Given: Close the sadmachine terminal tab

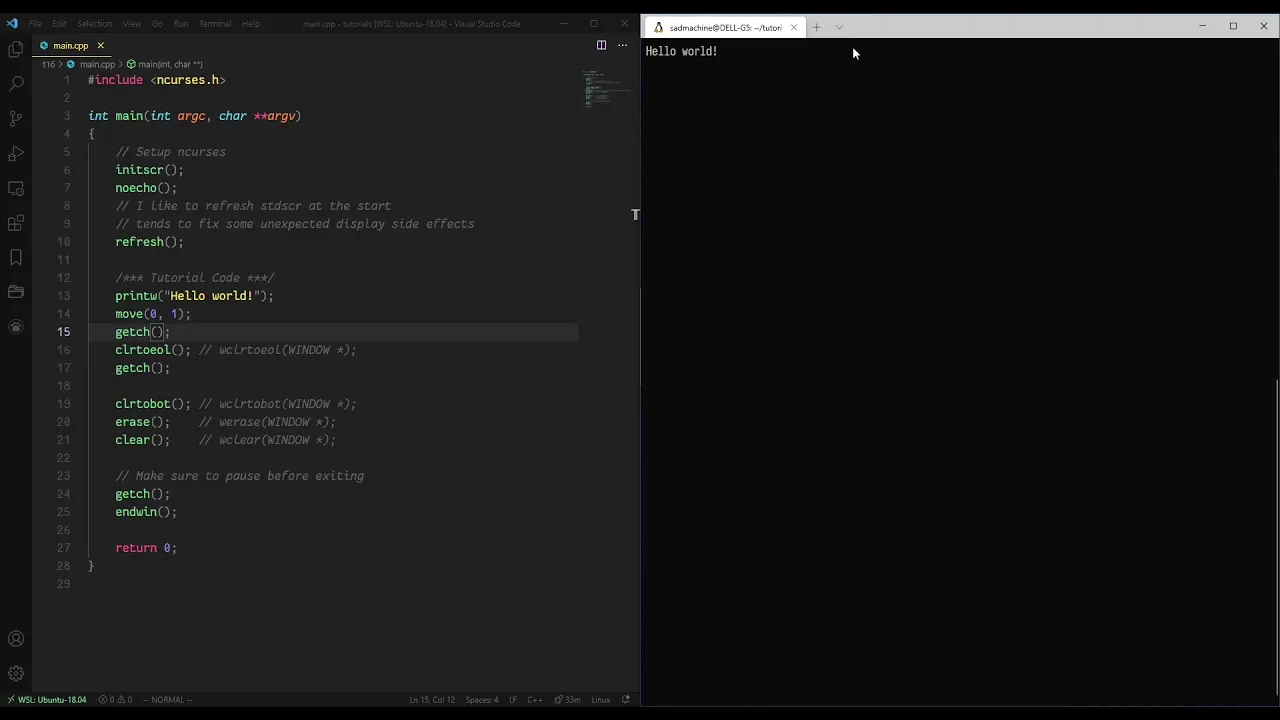Looking at the screenshot, I should coord(794,27).
